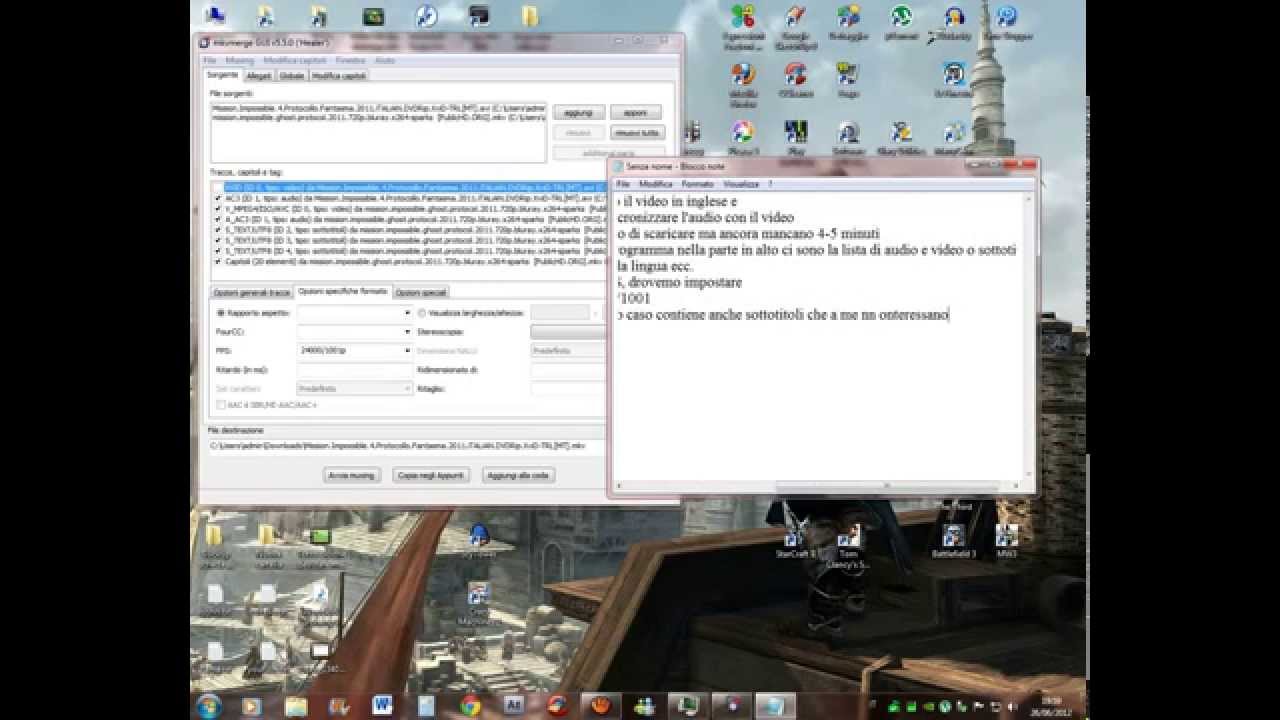Click Aggiungi alla coda button
This screenshot has height=720, width=1280.
coord(518,475)
